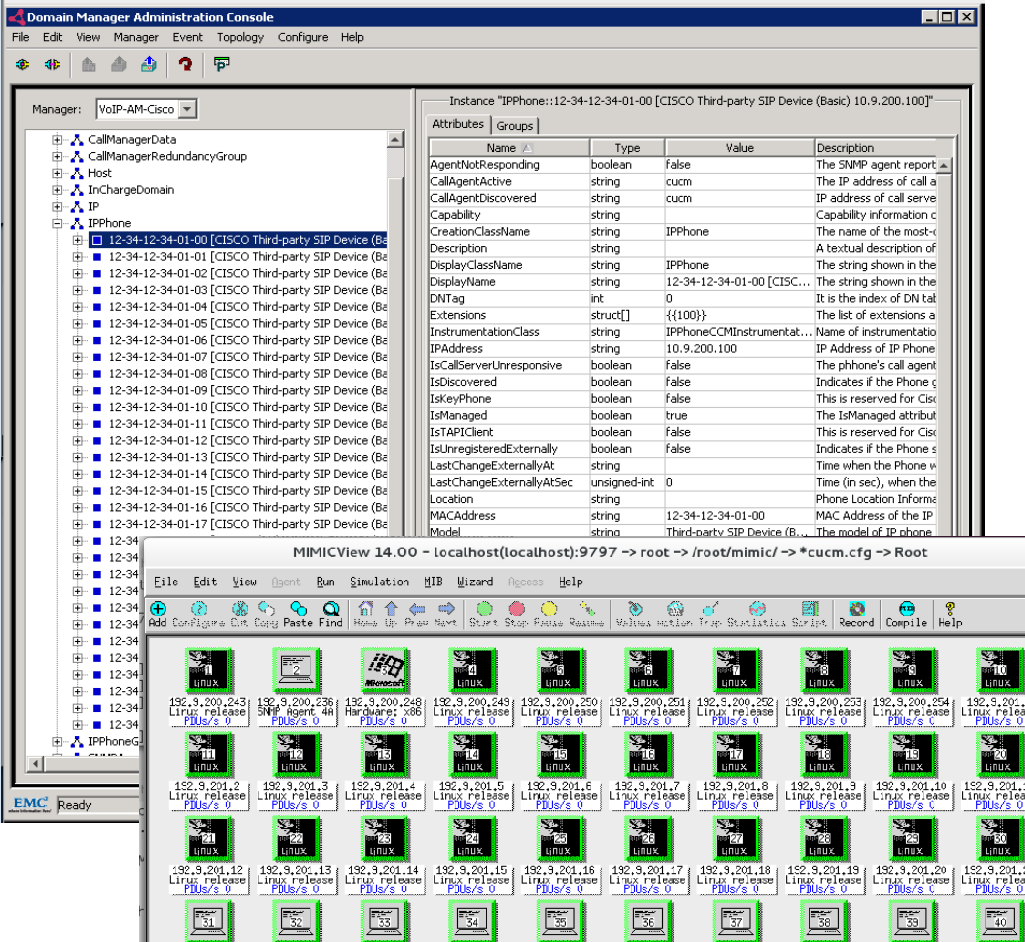The width and height of the screenshot is (1025, 942).
Task: Click the red question mark help icon
Action: tap(186, 65)
